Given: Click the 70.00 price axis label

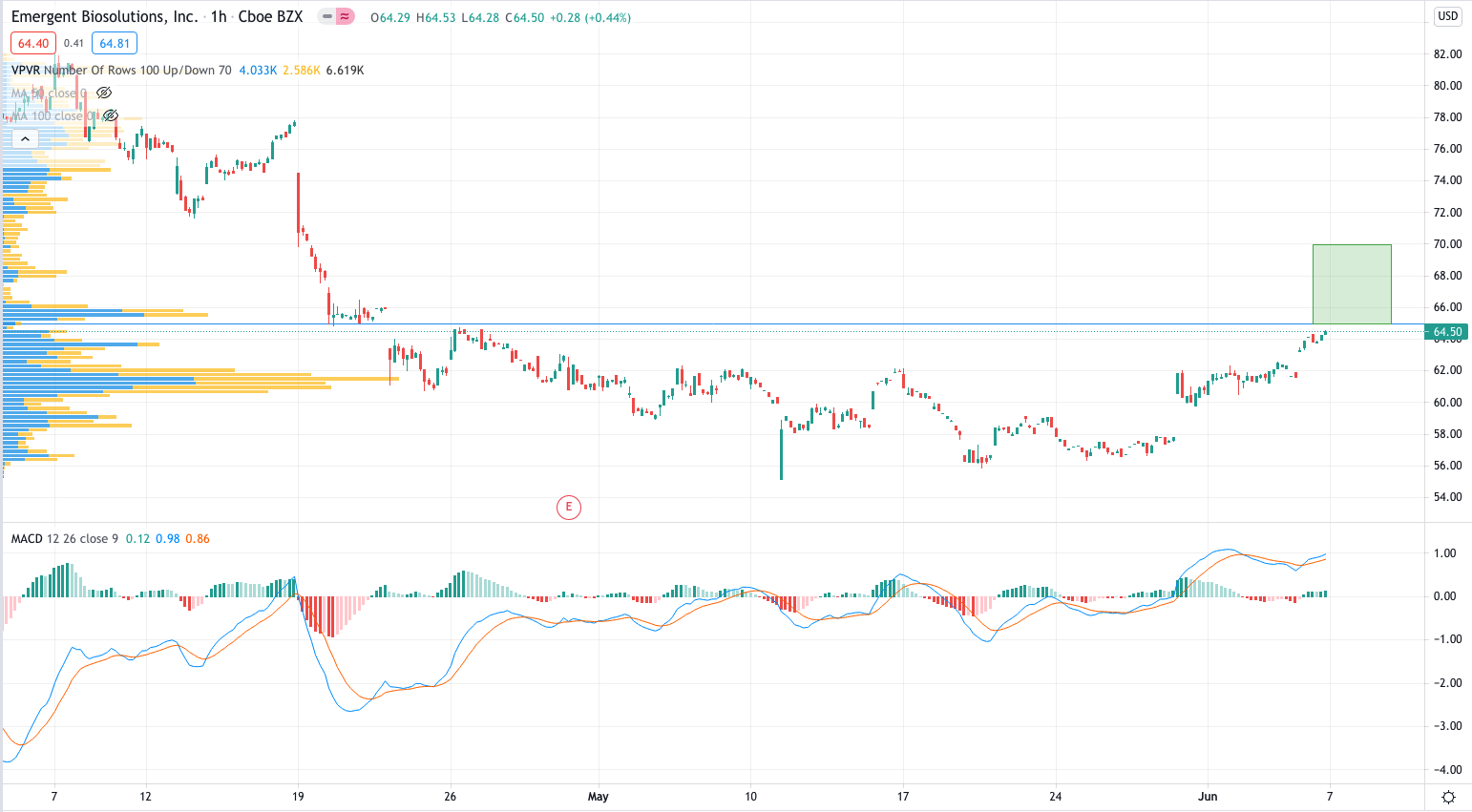Looking at the screenshot, I should [x=1447, y=244].
